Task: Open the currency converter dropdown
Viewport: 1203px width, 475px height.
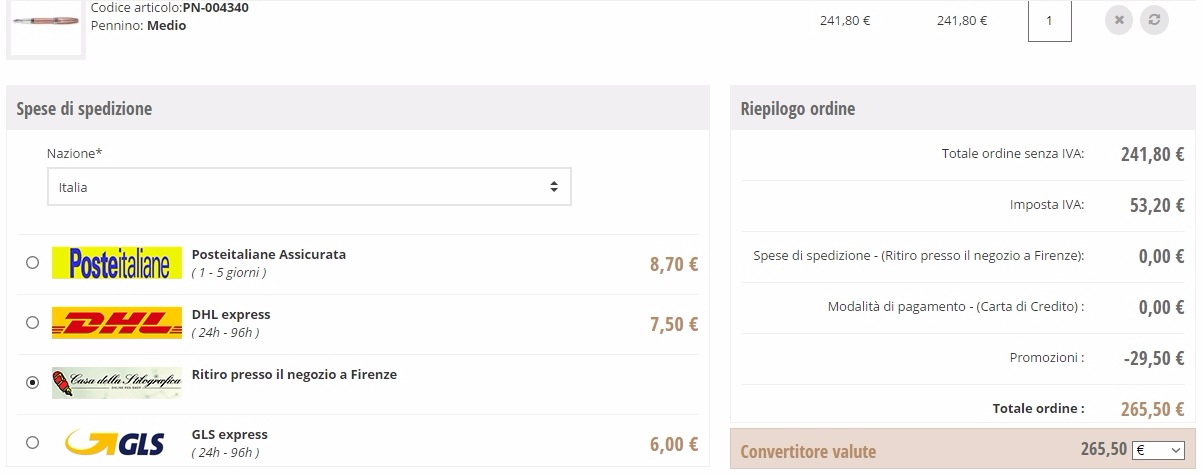Action: coord(1157,451)
